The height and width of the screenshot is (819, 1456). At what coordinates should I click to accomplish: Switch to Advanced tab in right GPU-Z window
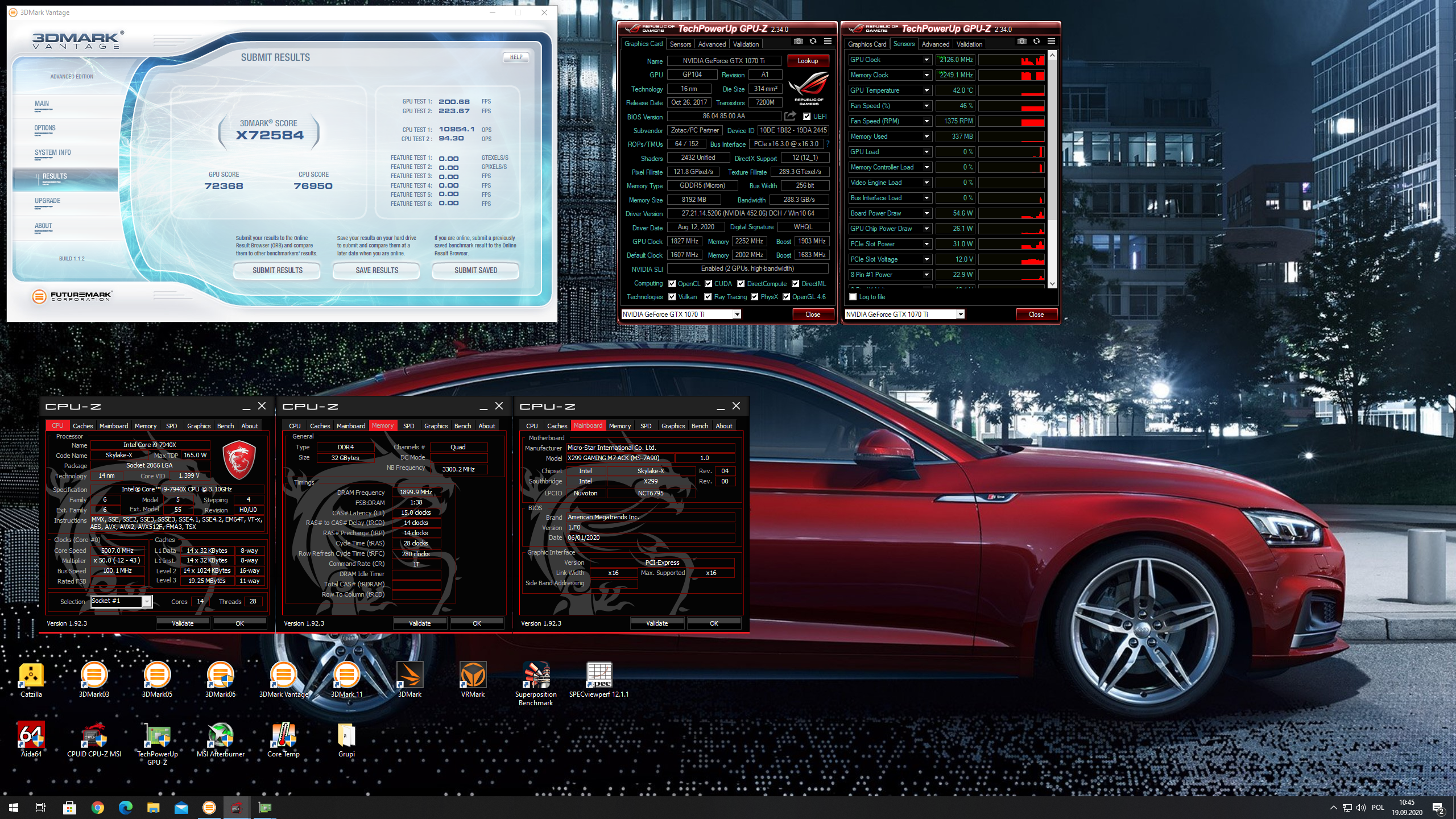(x=936, y=44)
